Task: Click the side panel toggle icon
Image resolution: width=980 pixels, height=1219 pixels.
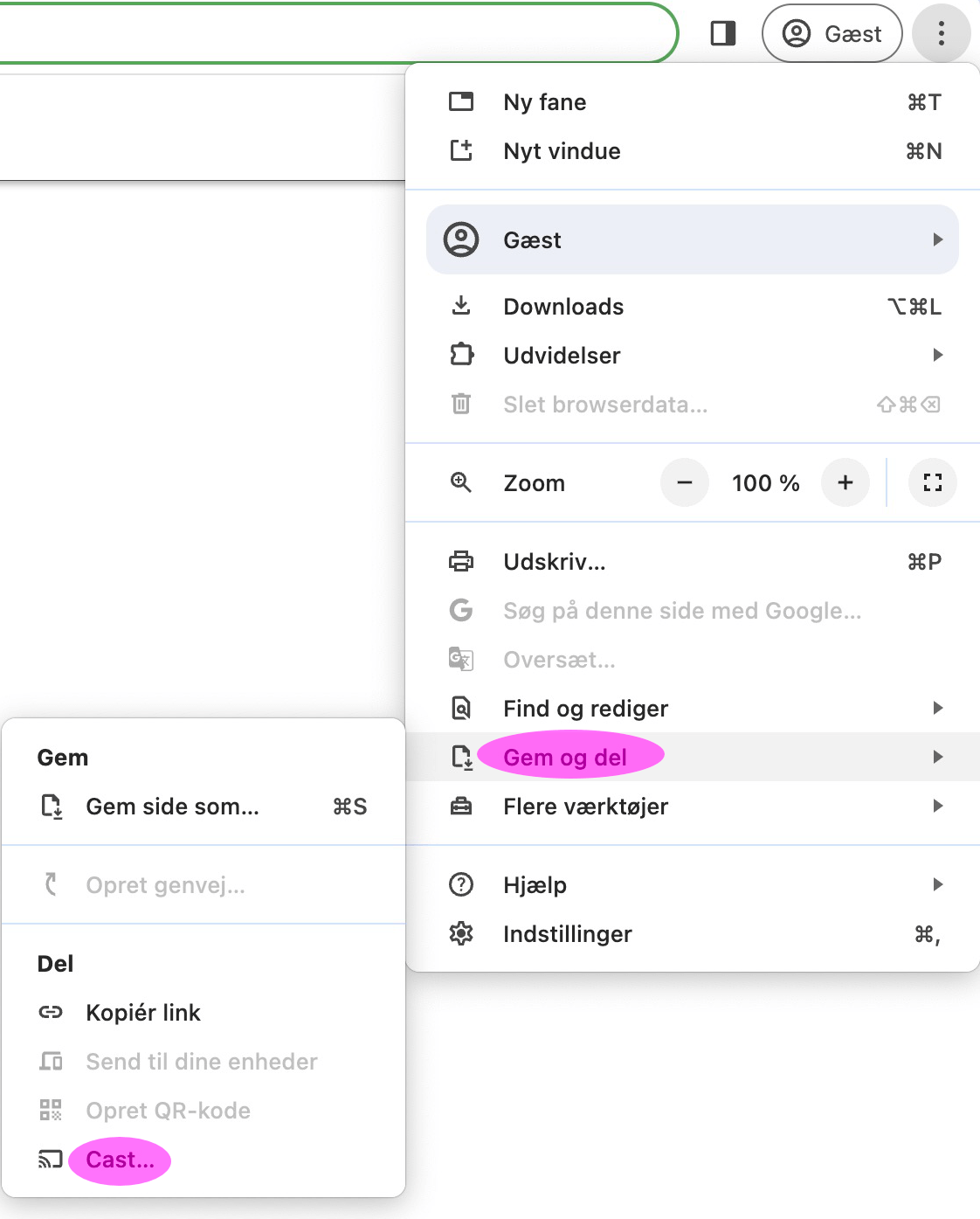Action: click(723, 34)
